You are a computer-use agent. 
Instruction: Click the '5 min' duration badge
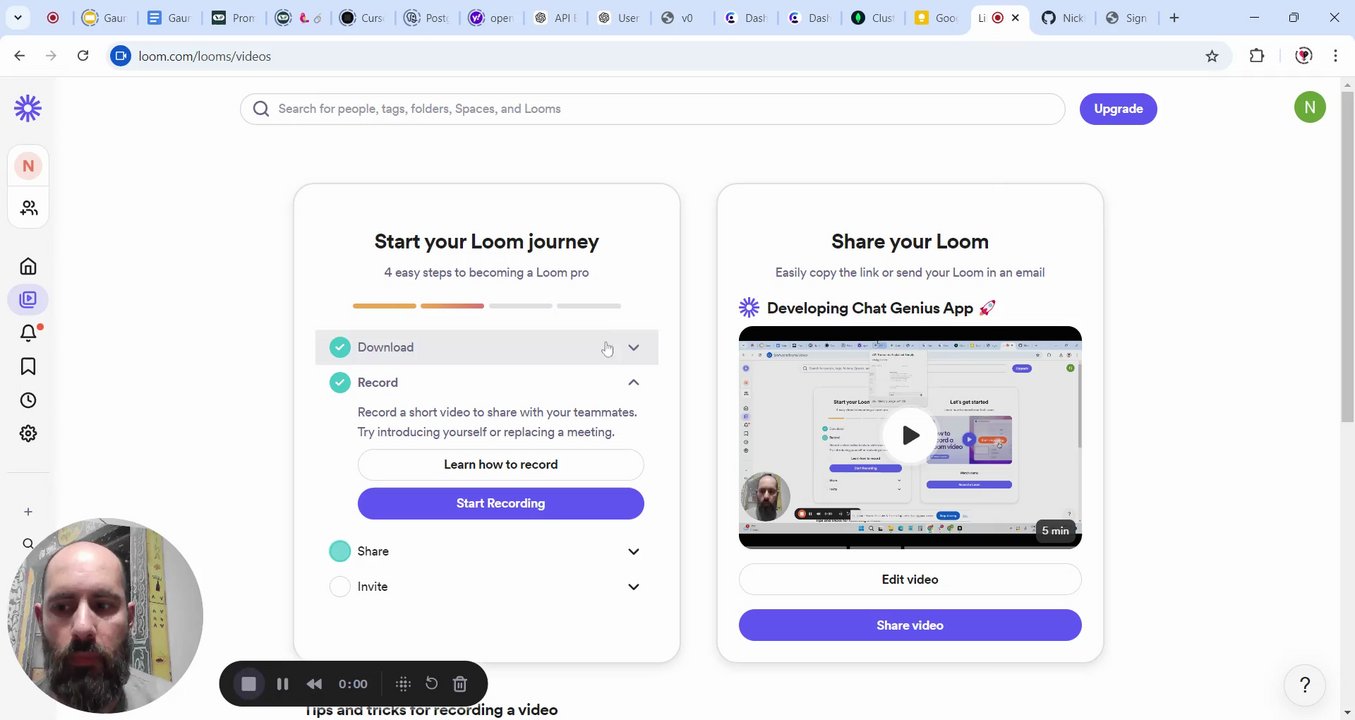coord(1055,531)
